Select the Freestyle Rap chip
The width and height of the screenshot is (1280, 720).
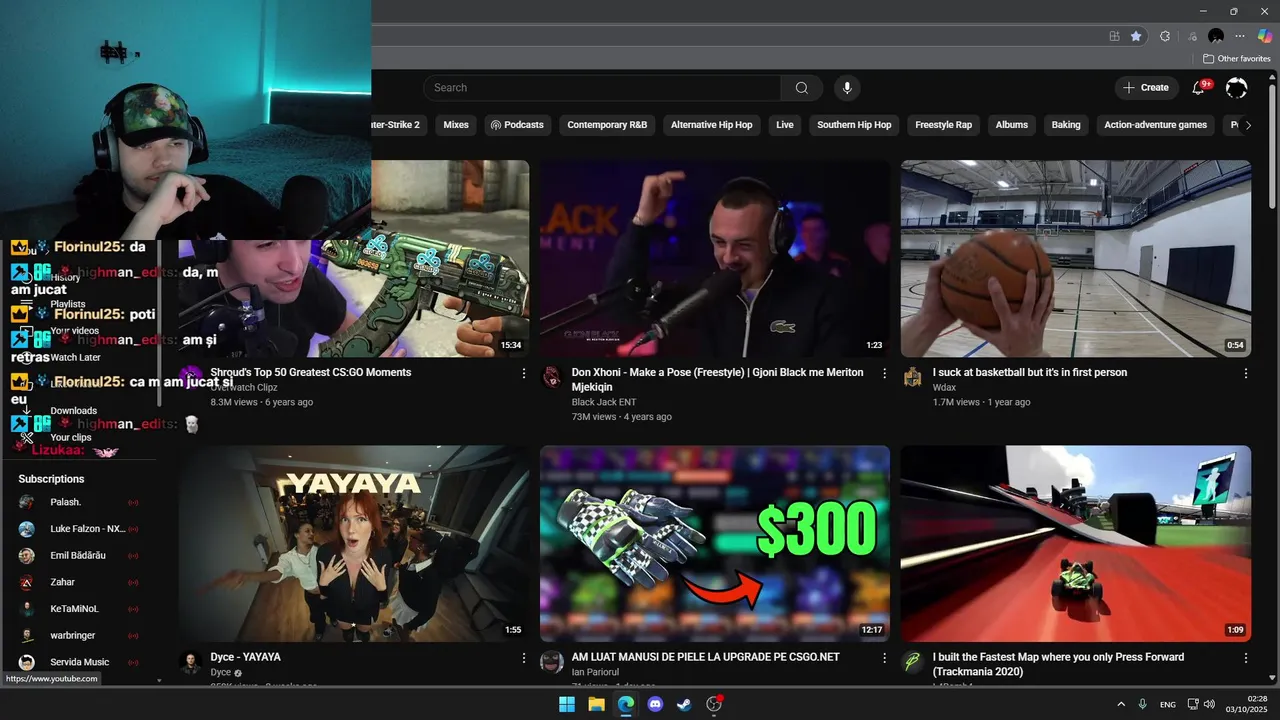(943, 125)
